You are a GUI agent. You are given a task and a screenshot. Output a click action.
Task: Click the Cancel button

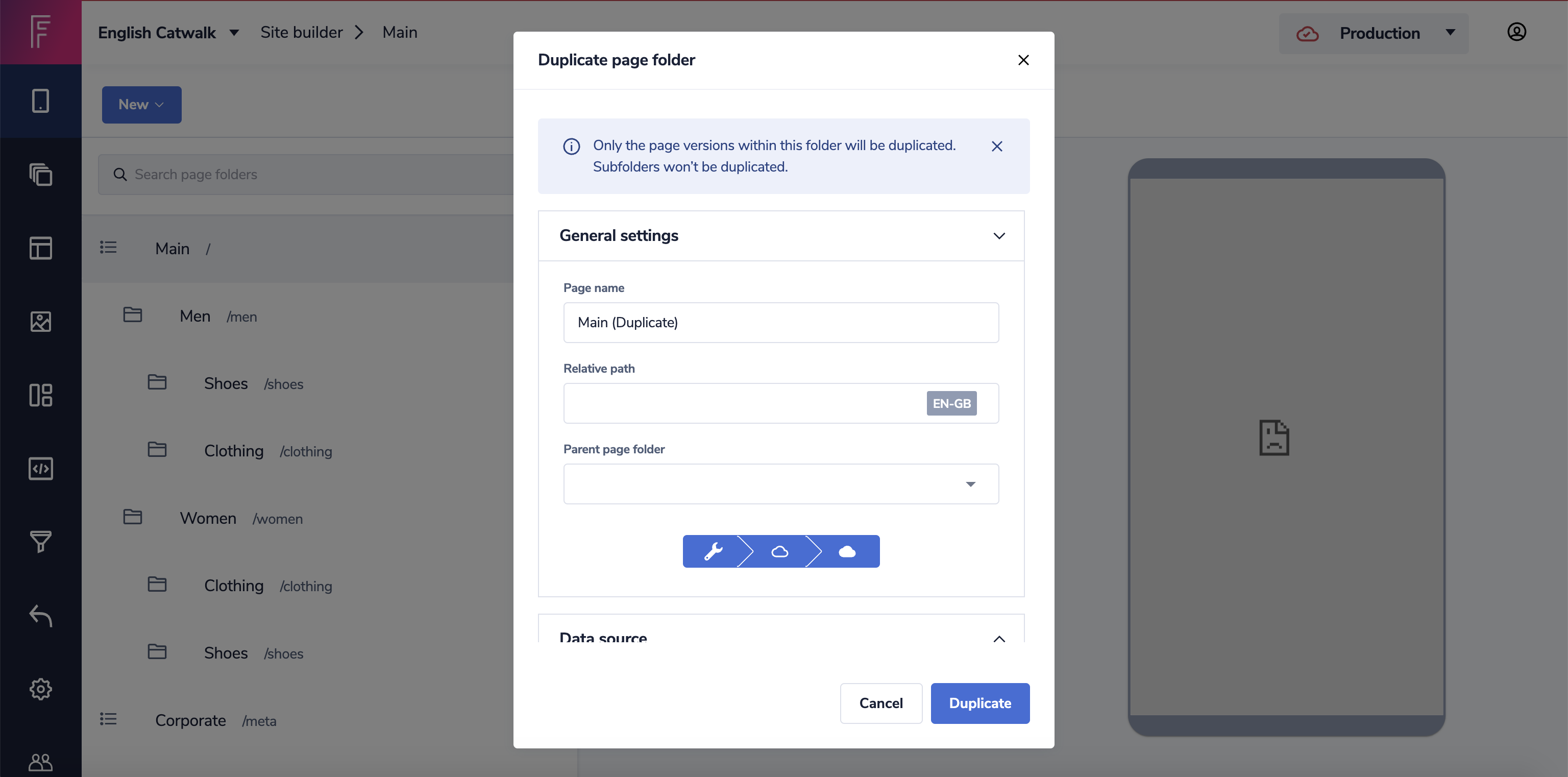click(x=880, y=703)
